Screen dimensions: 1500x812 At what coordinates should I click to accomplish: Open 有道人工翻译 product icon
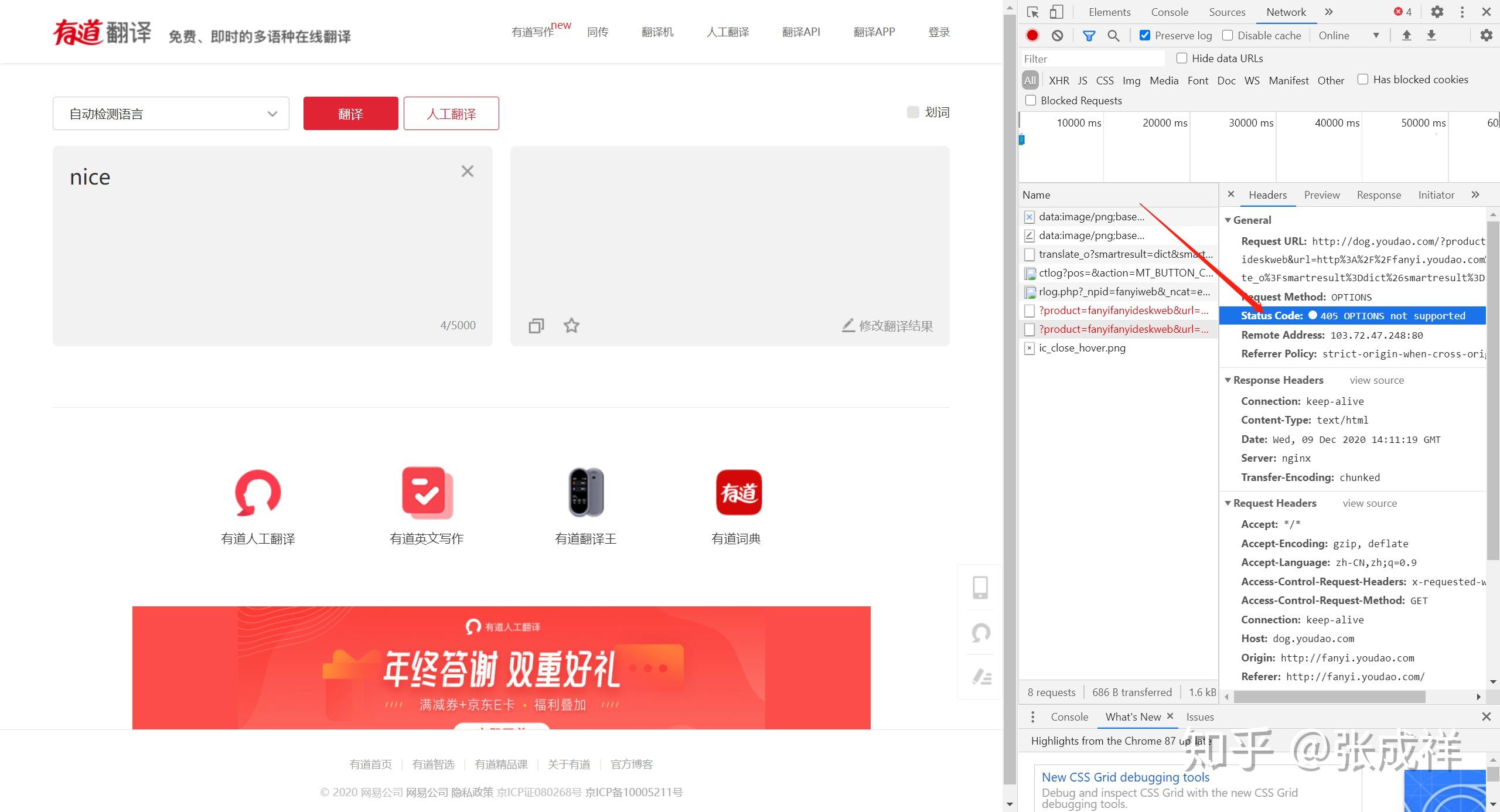(x=258, y=493)
